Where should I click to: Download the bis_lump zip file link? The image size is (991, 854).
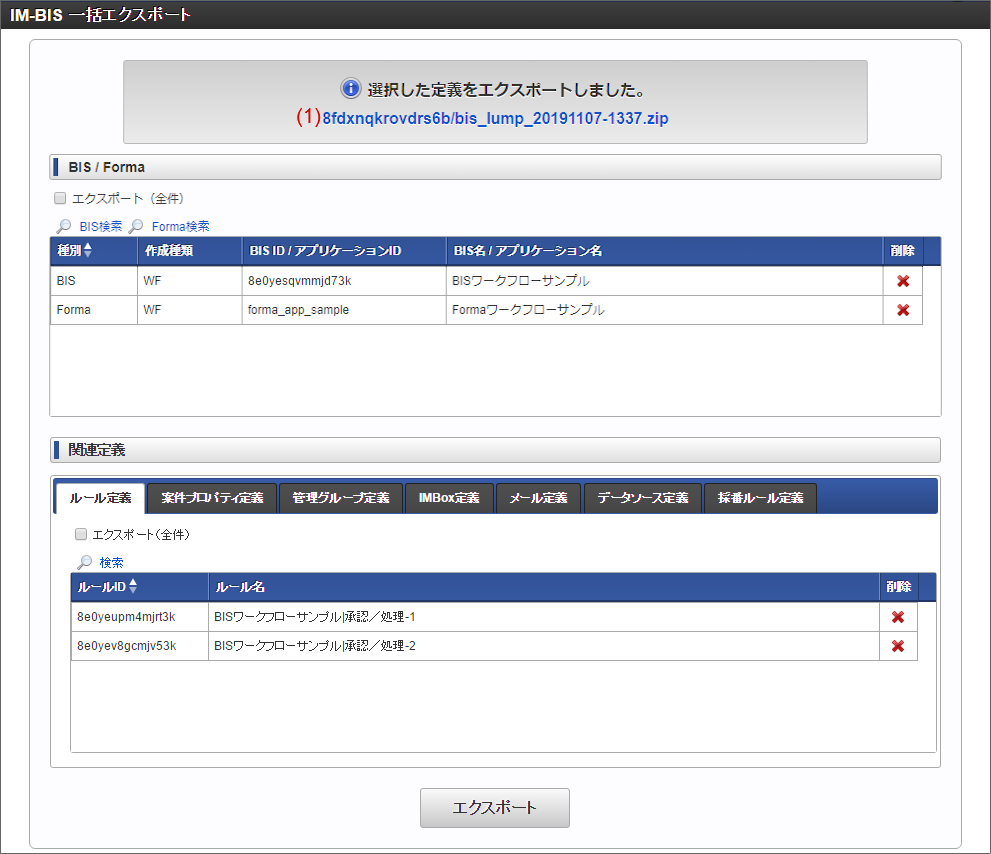pyautogui.click(x=495, y=118)
